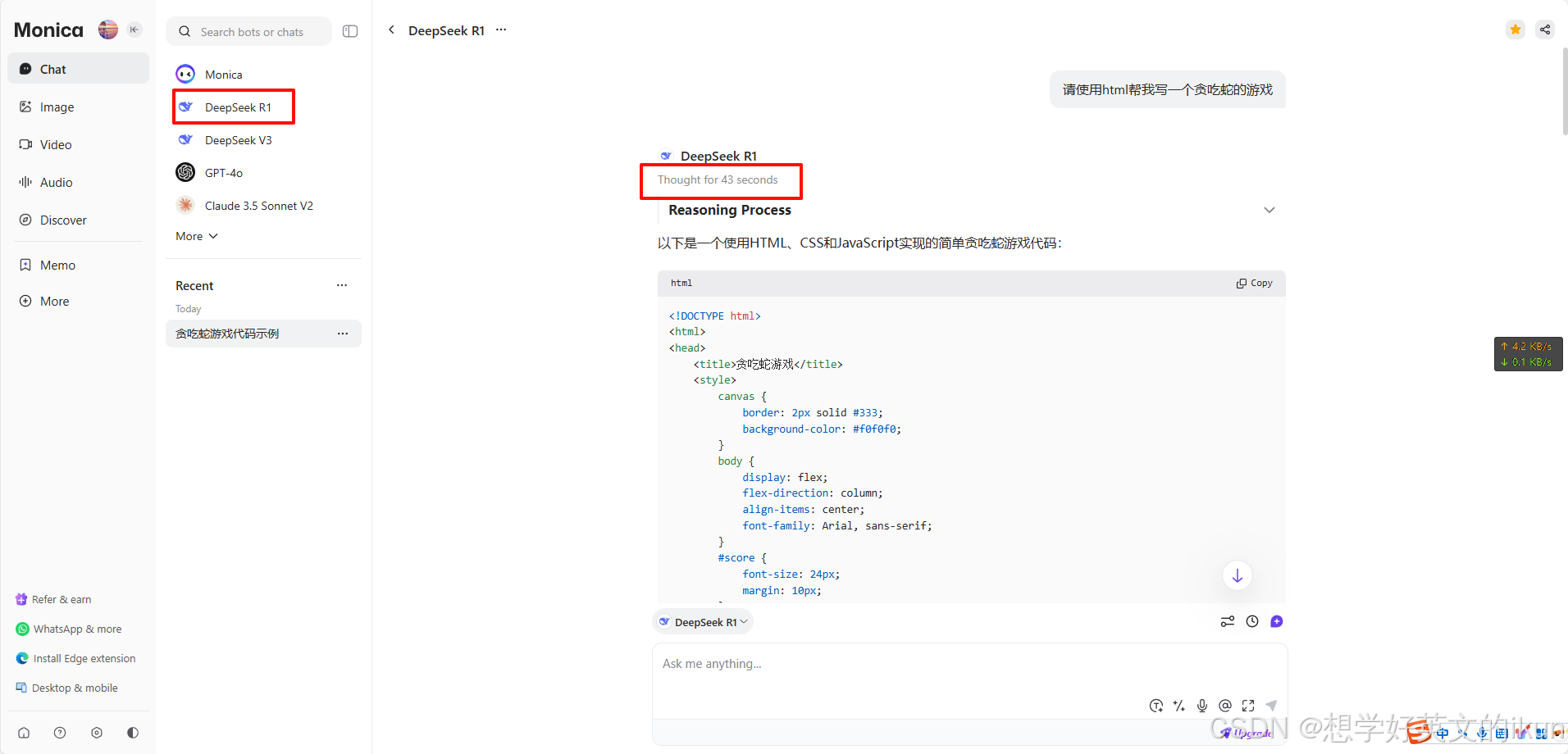Copy the html code block

coord(1255,283)
